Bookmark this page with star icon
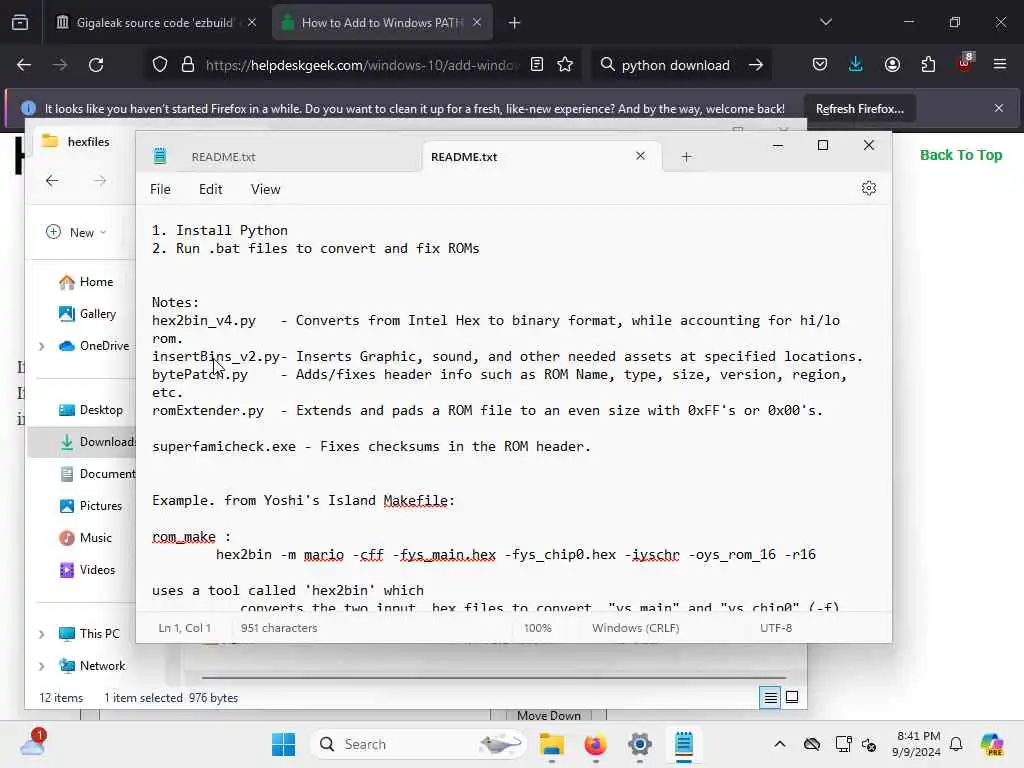 [565, 65]
